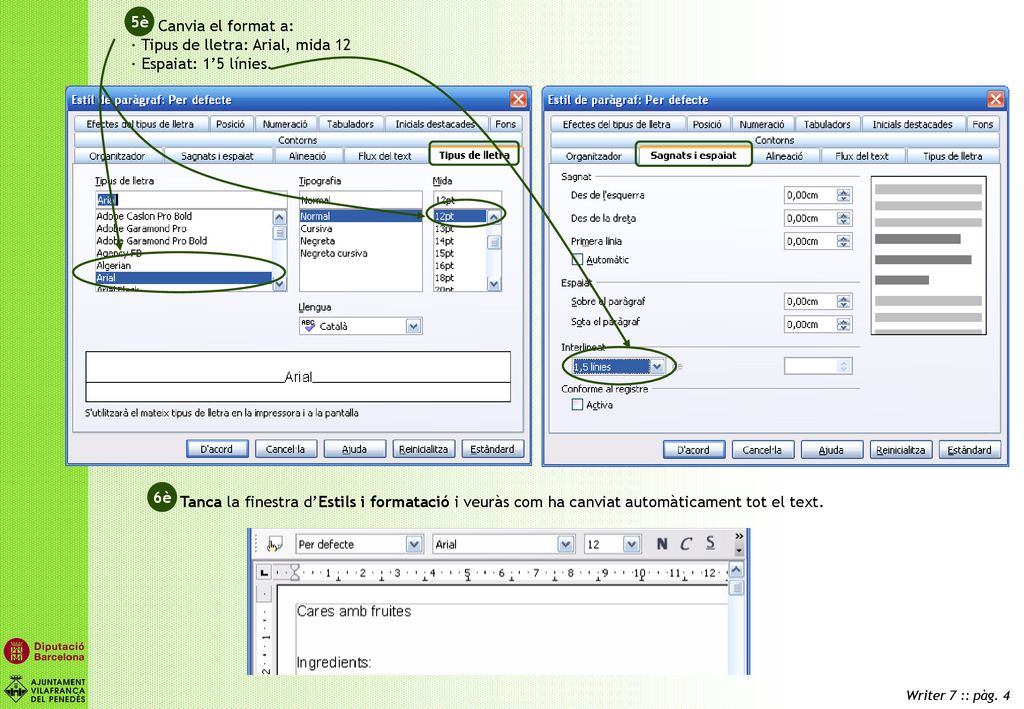Adjust Des de l'esquerra indent stepper
The height and width of the screenshot is (709, 1024).
[x=844, y=195]
